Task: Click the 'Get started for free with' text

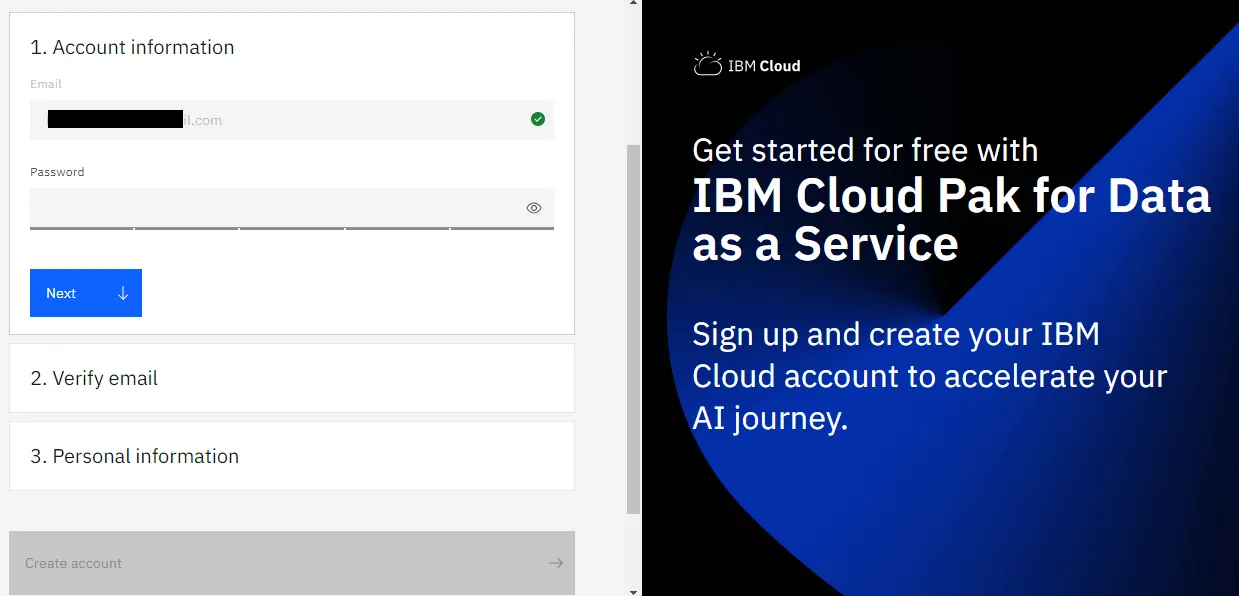Action: (865, 150)
